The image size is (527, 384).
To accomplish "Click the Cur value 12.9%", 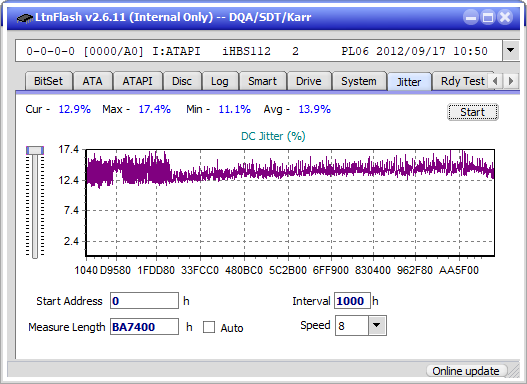I will click(75, 109).
